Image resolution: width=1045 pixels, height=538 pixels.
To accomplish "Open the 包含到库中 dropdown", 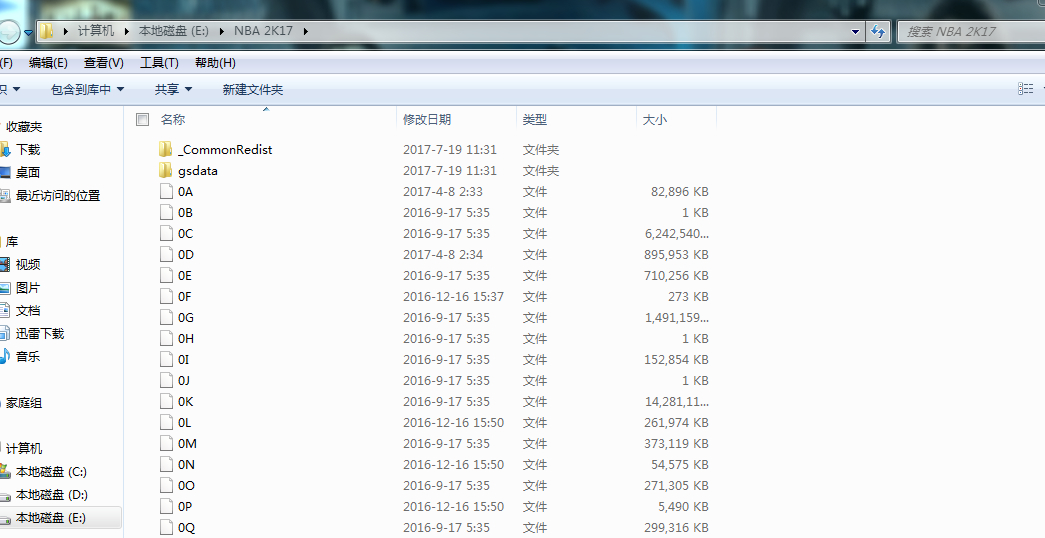I will 87,89.
